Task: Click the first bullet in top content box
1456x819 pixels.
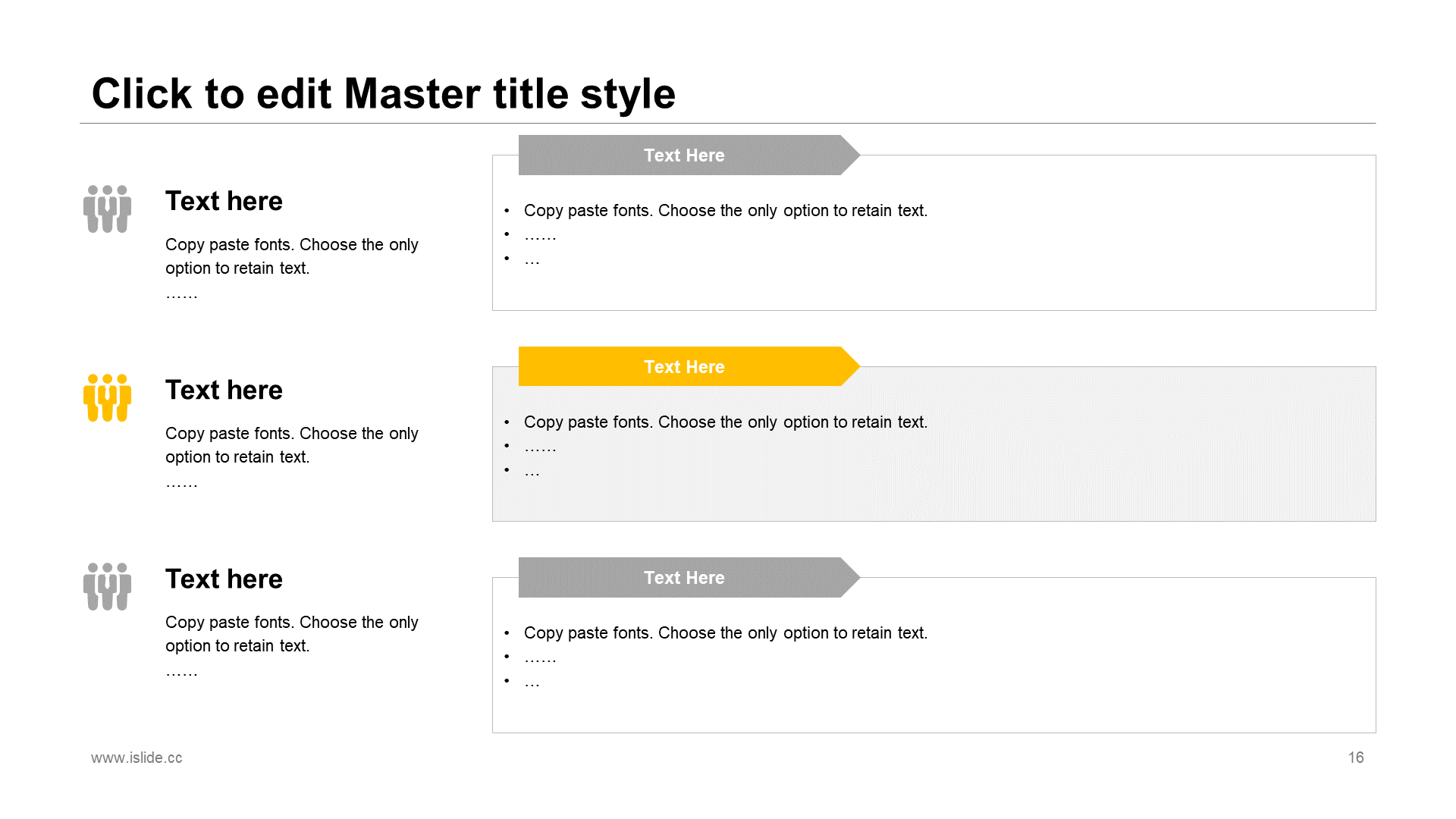Action: (x=725, y=211)
